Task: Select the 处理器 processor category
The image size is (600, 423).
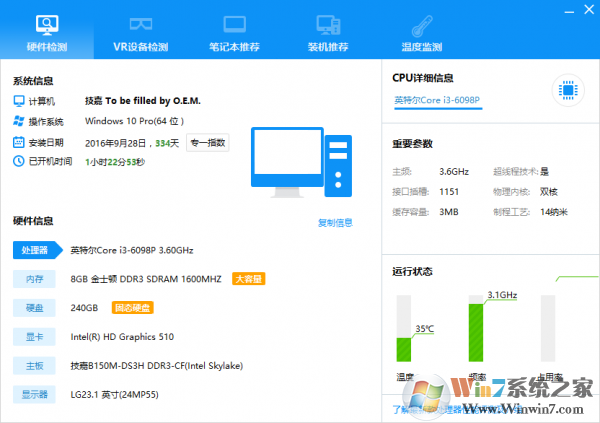Action: tap(38, 250)
